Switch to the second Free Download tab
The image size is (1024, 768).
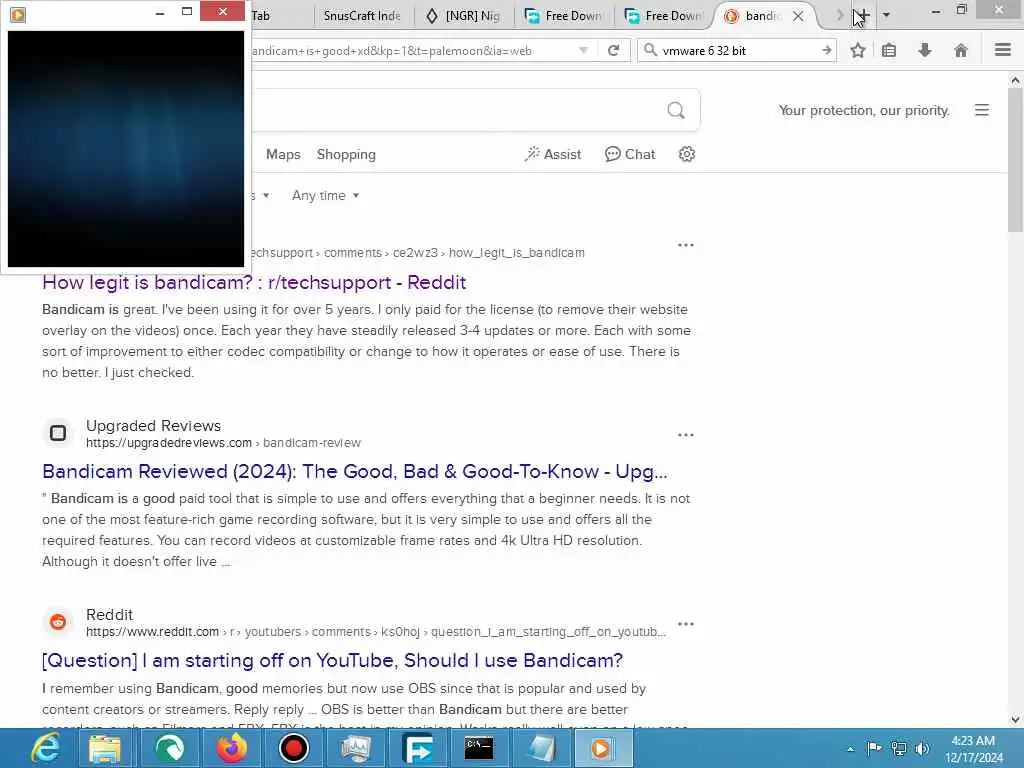pos(664,16)
